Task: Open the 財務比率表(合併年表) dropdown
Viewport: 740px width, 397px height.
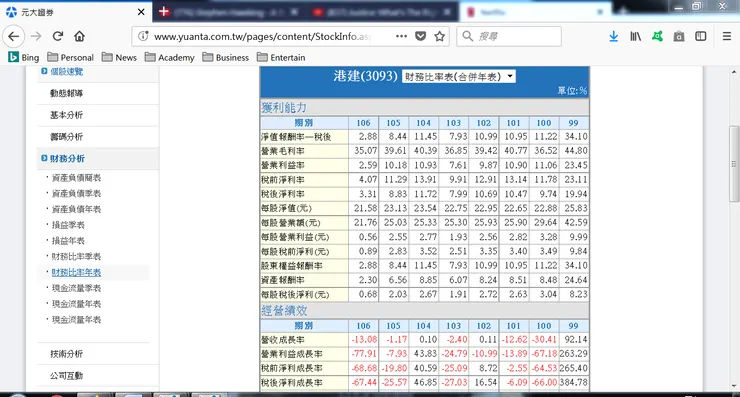Action: click(458, 76)
